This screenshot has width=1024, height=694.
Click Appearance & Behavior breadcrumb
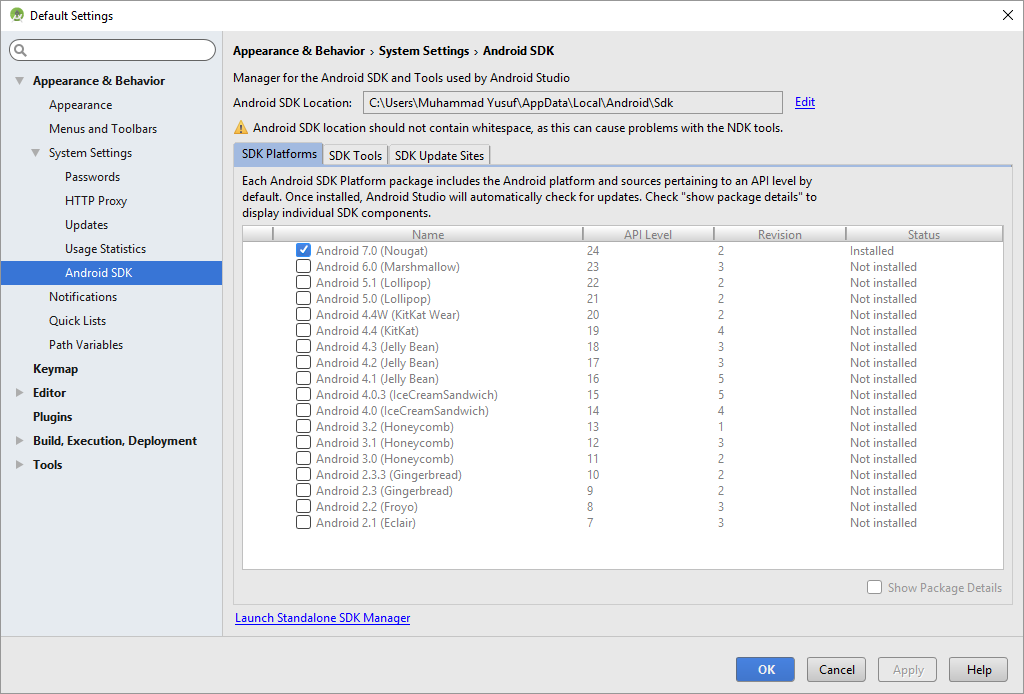point(299,51)
